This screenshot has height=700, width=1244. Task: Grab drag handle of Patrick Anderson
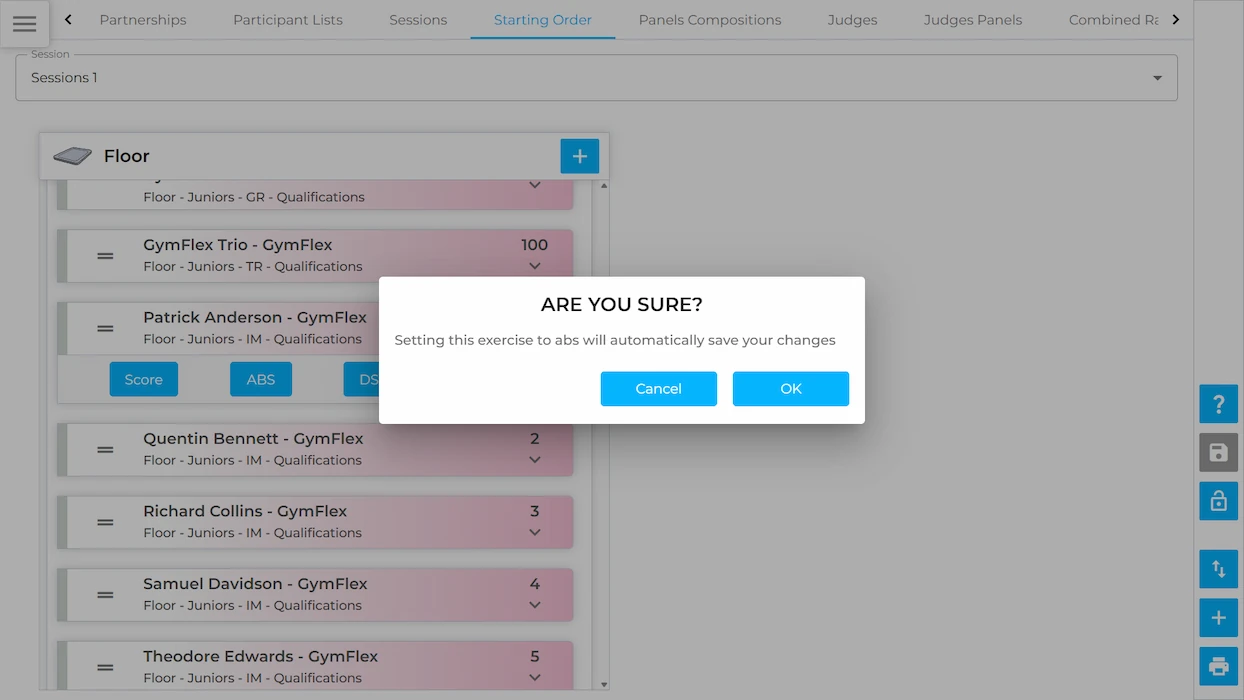point(105,328)
